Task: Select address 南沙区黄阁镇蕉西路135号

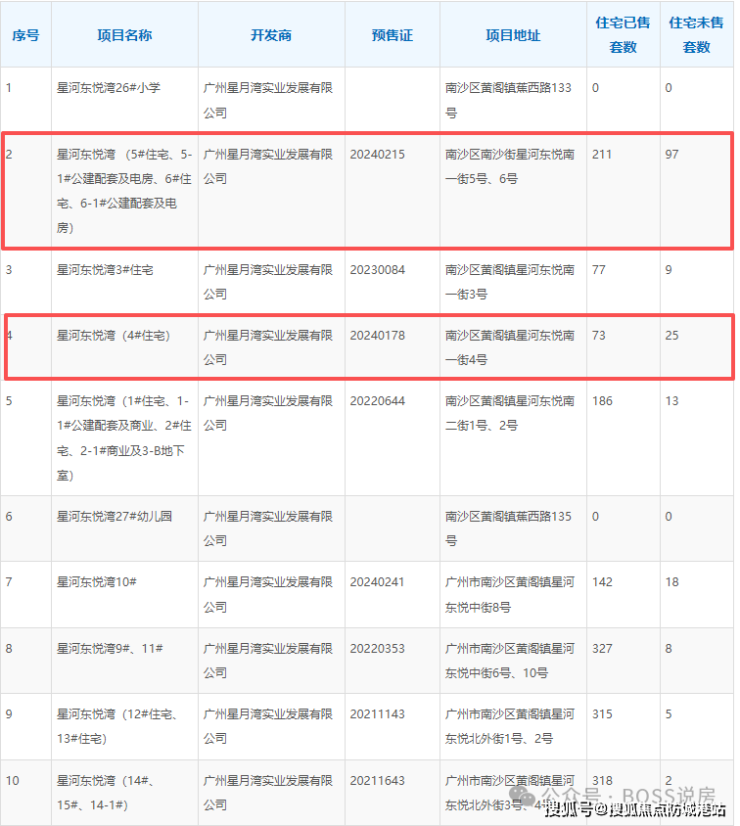Action: (508, 528)
